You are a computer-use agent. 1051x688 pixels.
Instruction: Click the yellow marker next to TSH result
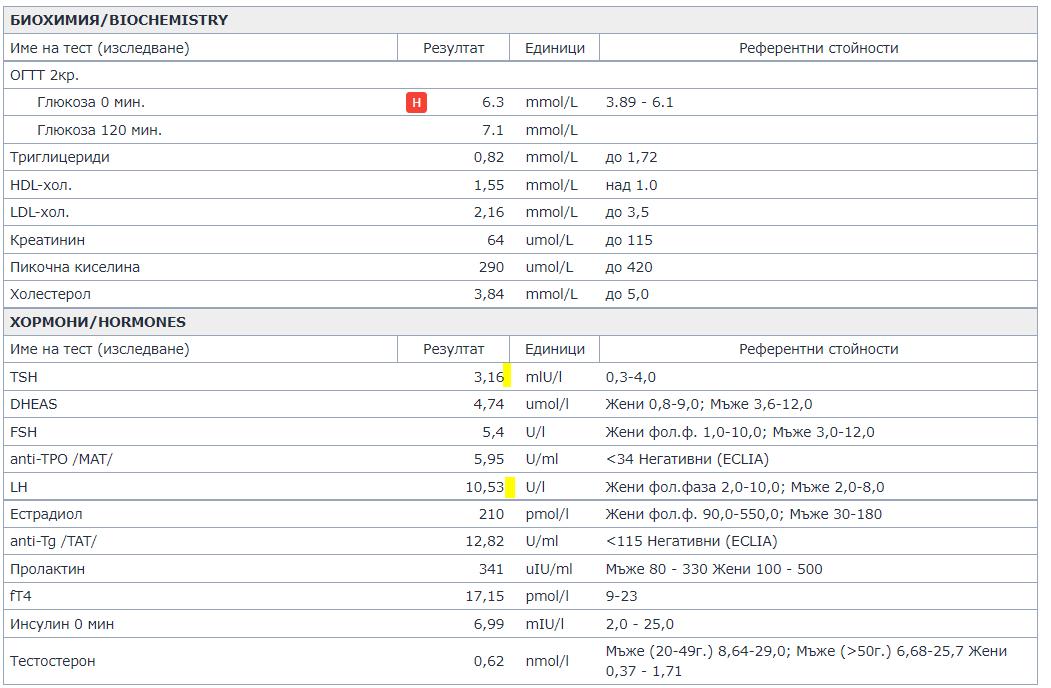[x=508, y=376]
